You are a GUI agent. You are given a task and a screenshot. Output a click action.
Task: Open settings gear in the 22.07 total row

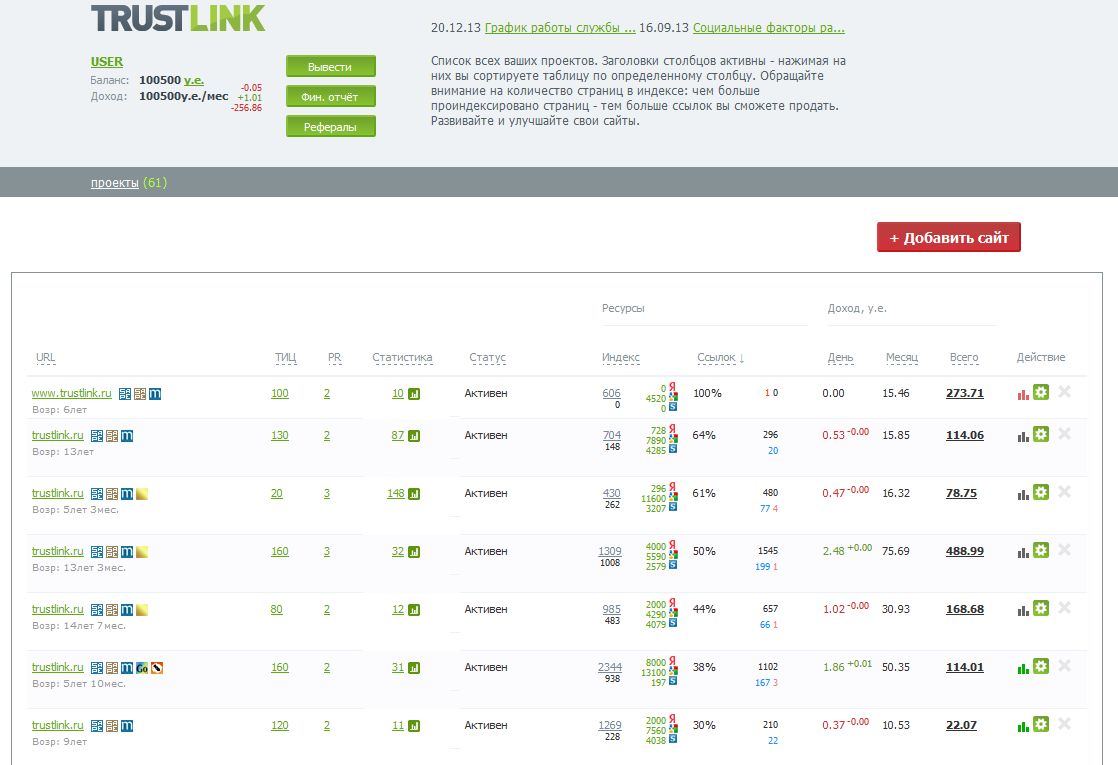(1041, 724)
